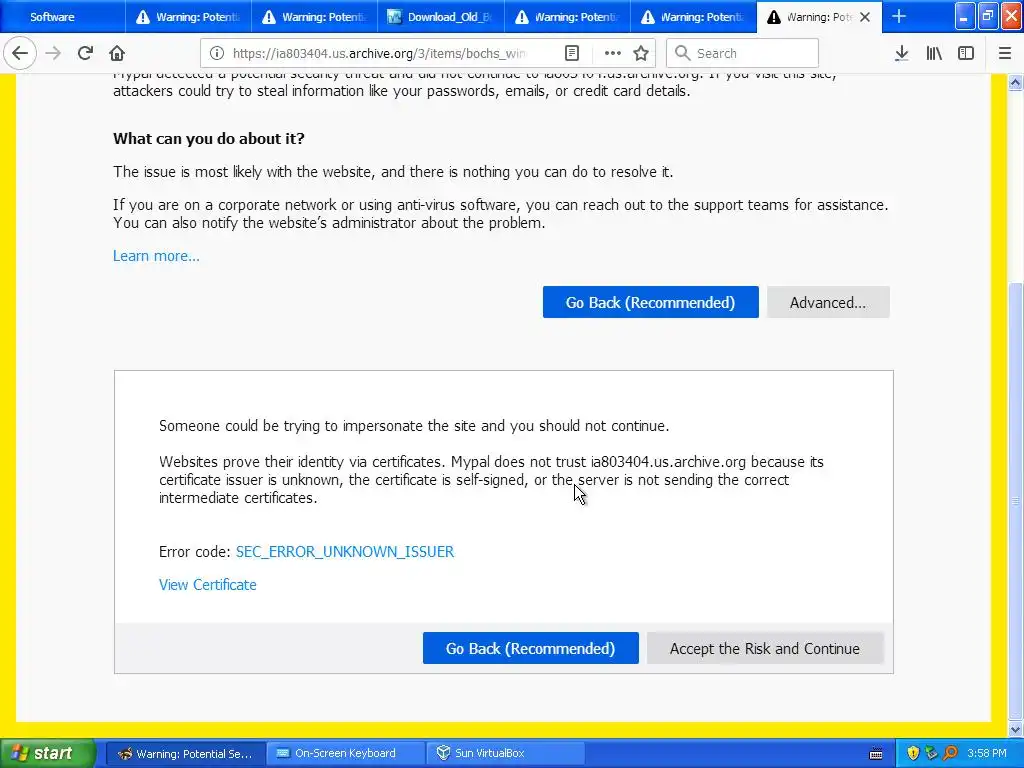1024x768 pixels.
Task: Click the scrollbar up arrow
Action: 1016,82
